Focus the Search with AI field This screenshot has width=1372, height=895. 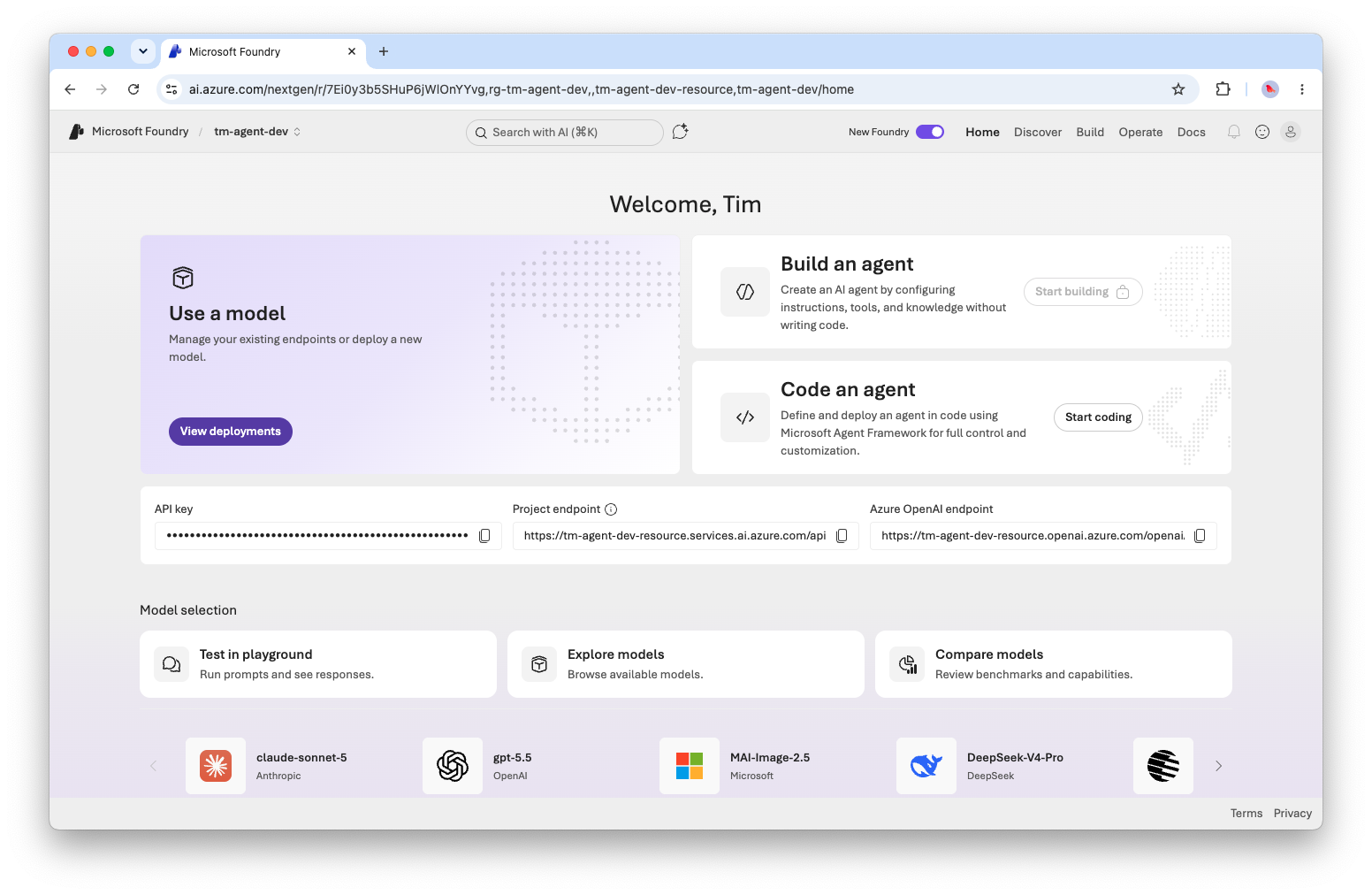click(x=565, y=132)
